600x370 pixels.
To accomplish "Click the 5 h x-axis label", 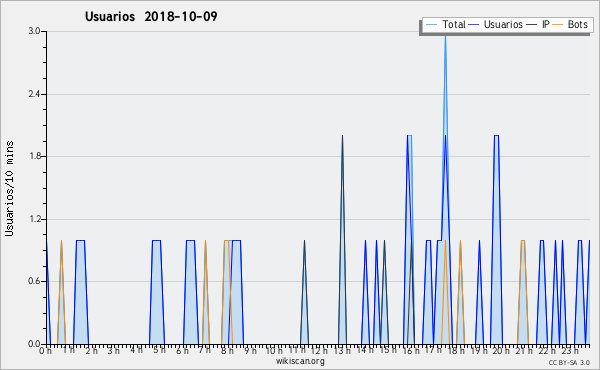I will coord(160,350).
